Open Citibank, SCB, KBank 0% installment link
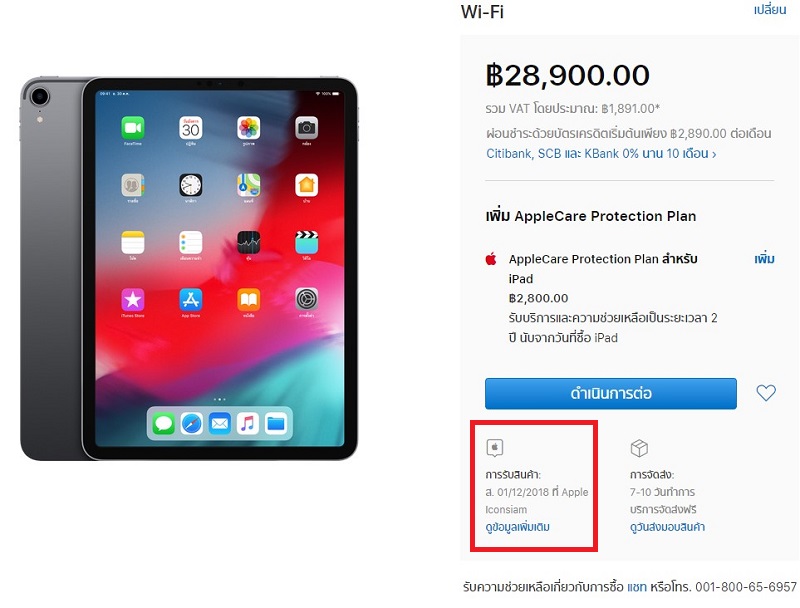The image size is (800, 608). (x=601, y=154)
